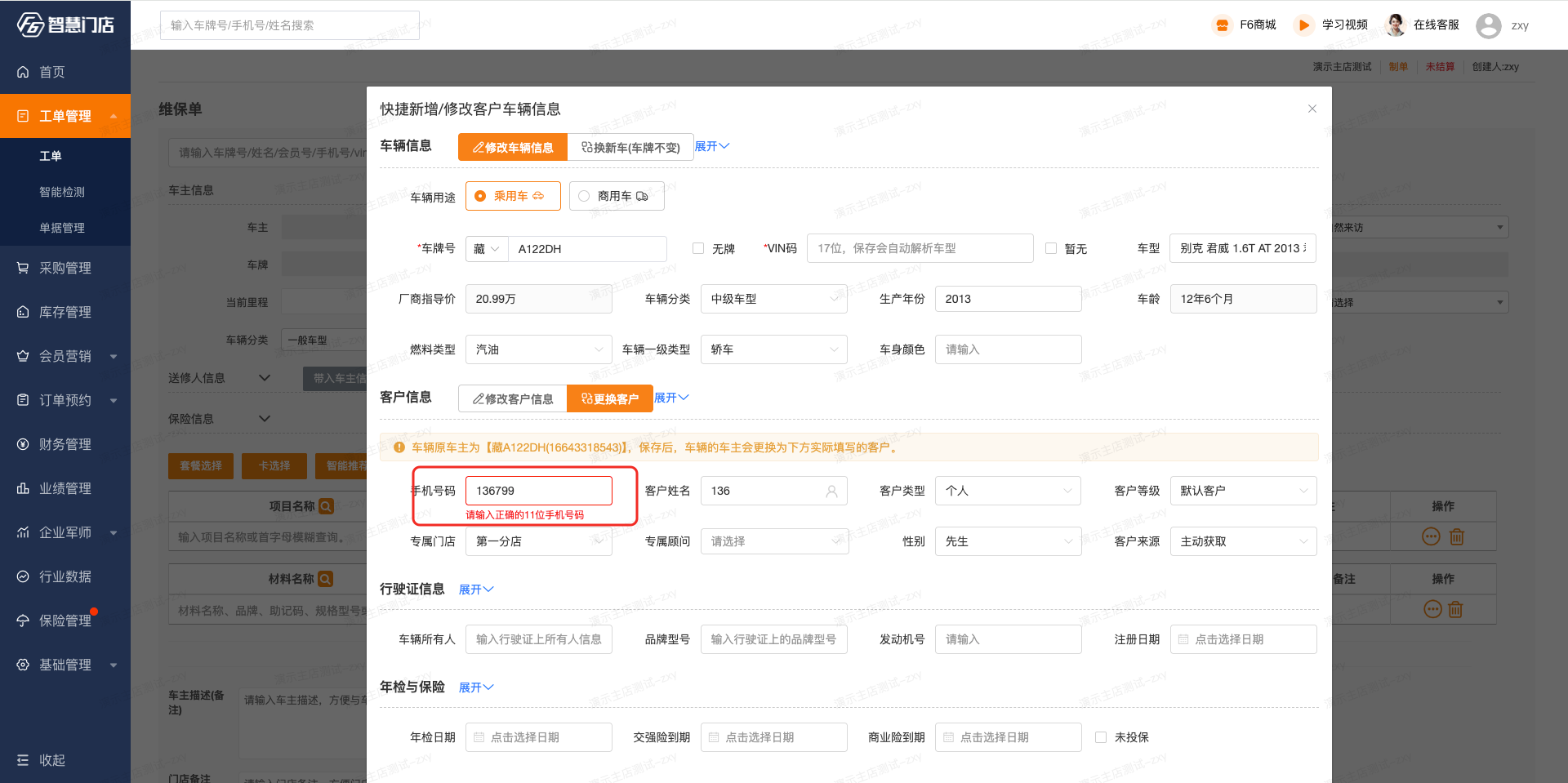The width and height of the screenshot is (1568, 783).
Task: Open the 车辆一级类型 轿车 dropdown
Action: (773, 349)
